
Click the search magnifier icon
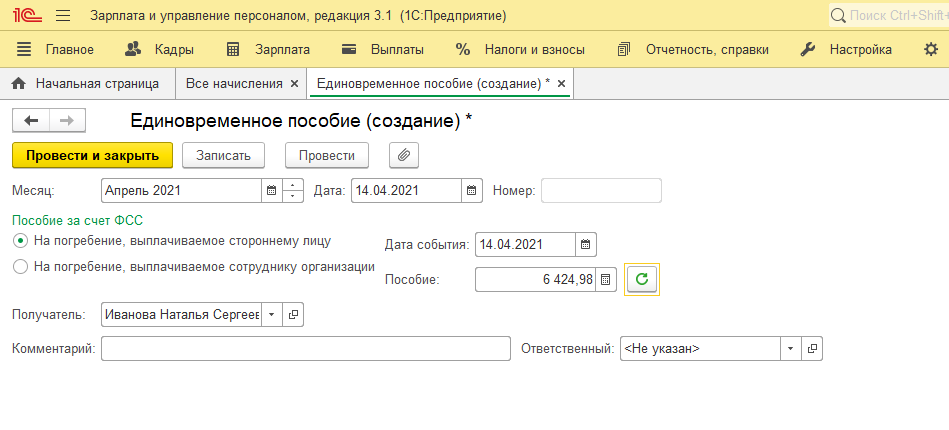coord(838,16)
